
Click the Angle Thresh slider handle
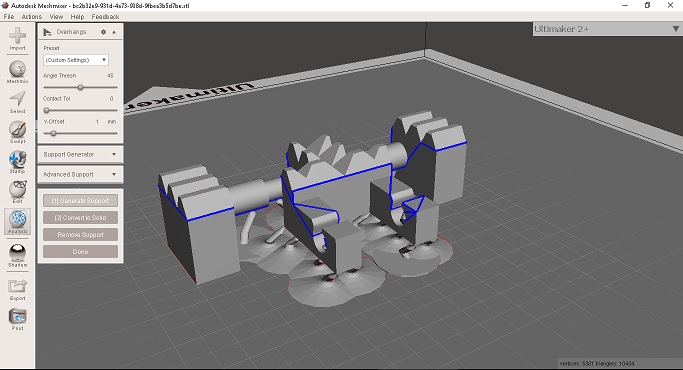(80, 87)
